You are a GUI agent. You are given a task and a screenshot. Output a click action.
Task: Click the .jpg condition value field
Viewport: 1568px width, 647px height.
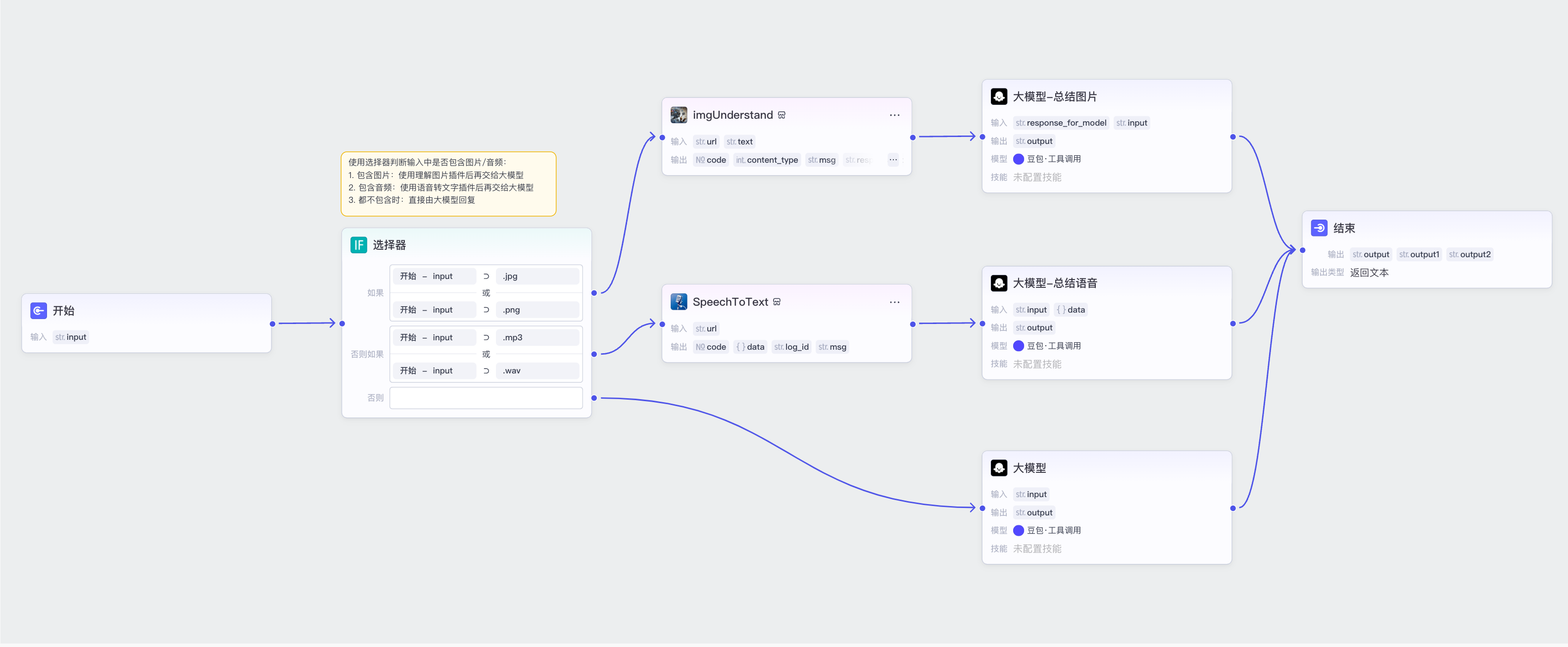537,277
